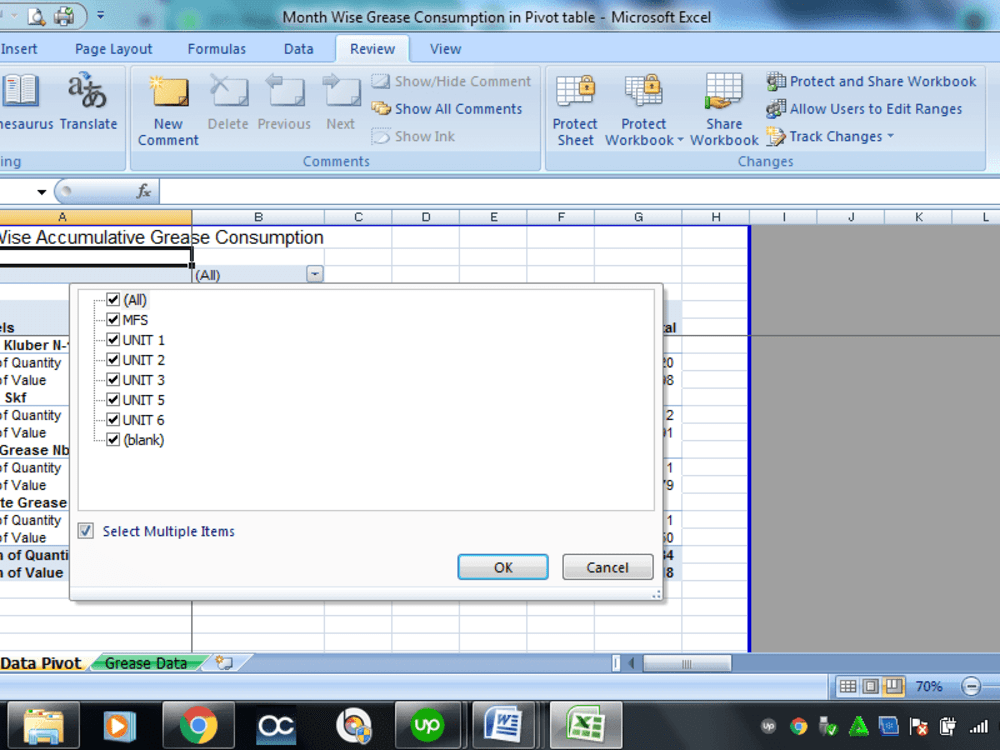
Task: Toggle the UNIT 6 checkbox
Action: (x=113, y=420)
